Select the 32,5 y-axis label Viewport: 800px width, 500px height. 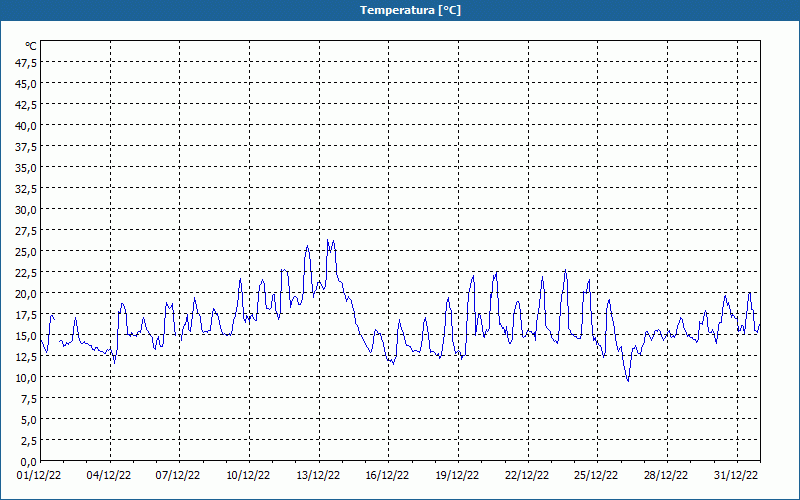pyautogui.click(x=27, y=189)
